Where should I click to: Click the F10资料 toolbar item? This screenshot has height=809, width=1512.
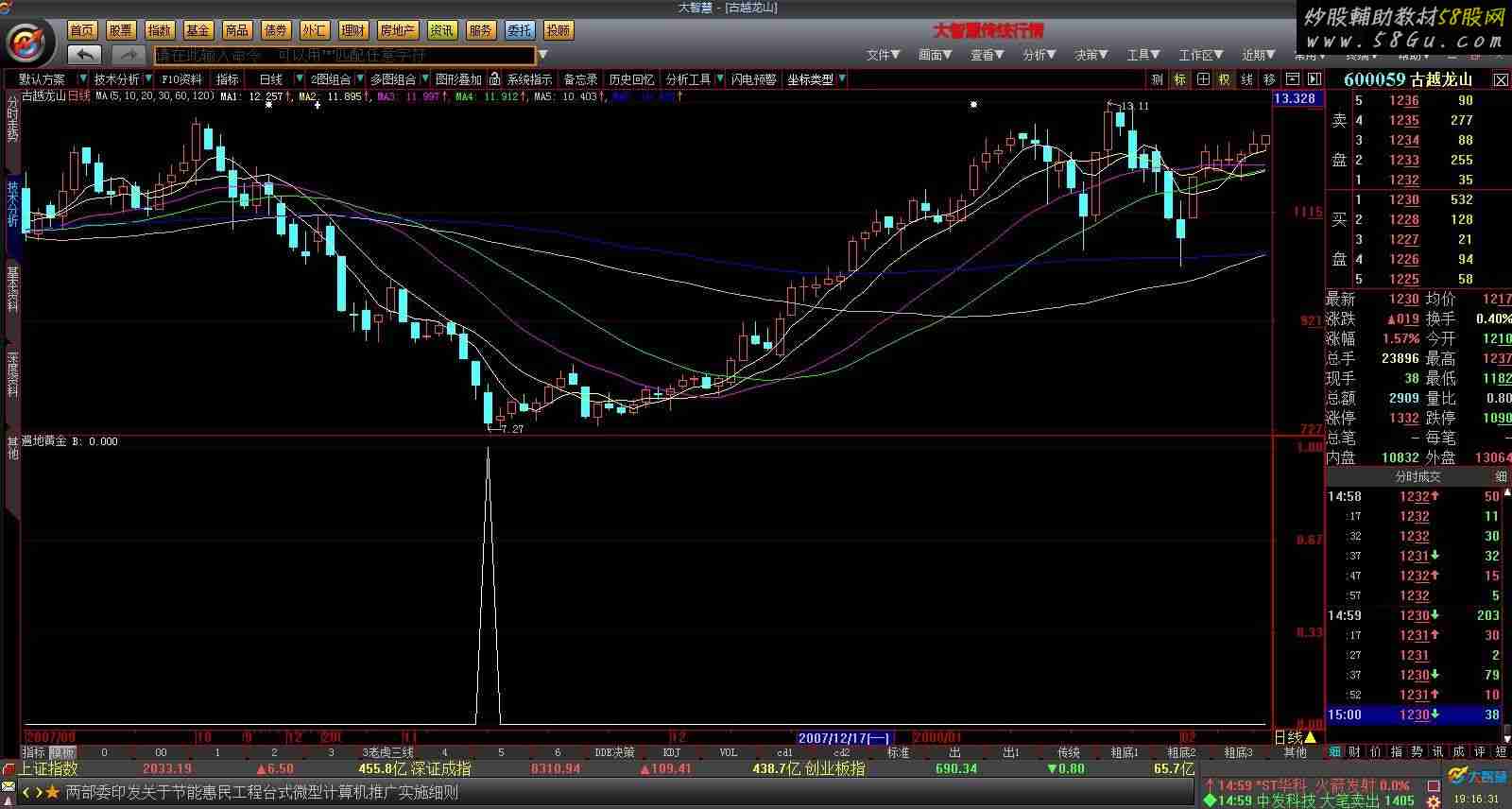point(180,79)
